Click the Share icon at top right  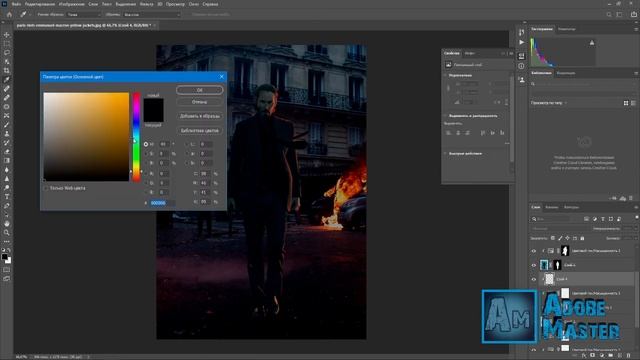(x=633, y=14)
